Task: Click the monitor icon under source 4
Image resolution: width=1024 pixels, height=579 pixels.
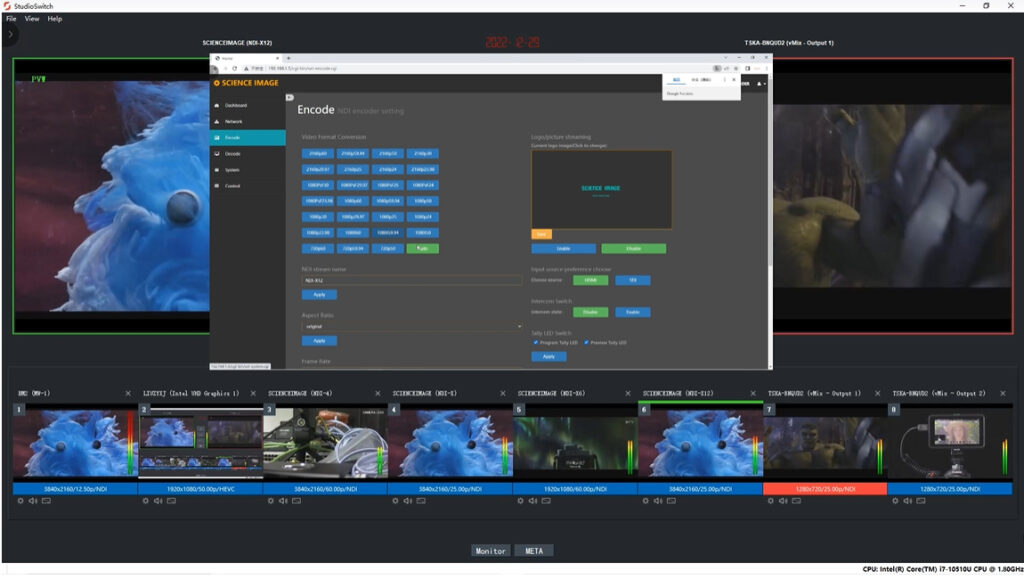Action: pos(421,501)
